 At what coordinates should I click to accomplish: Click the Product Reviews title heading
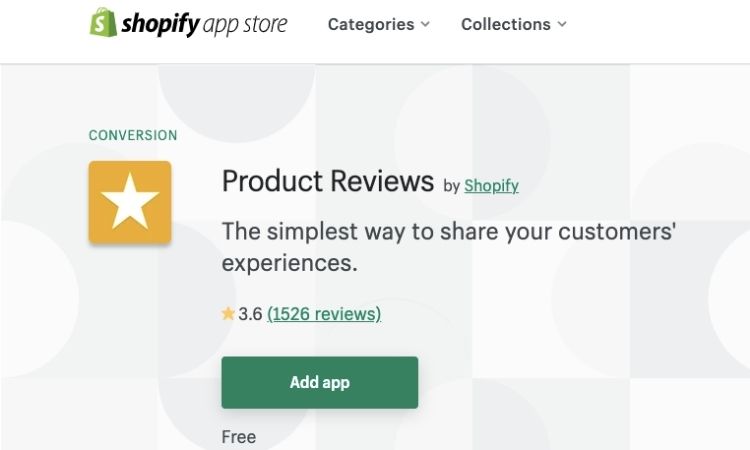[328, 181]
